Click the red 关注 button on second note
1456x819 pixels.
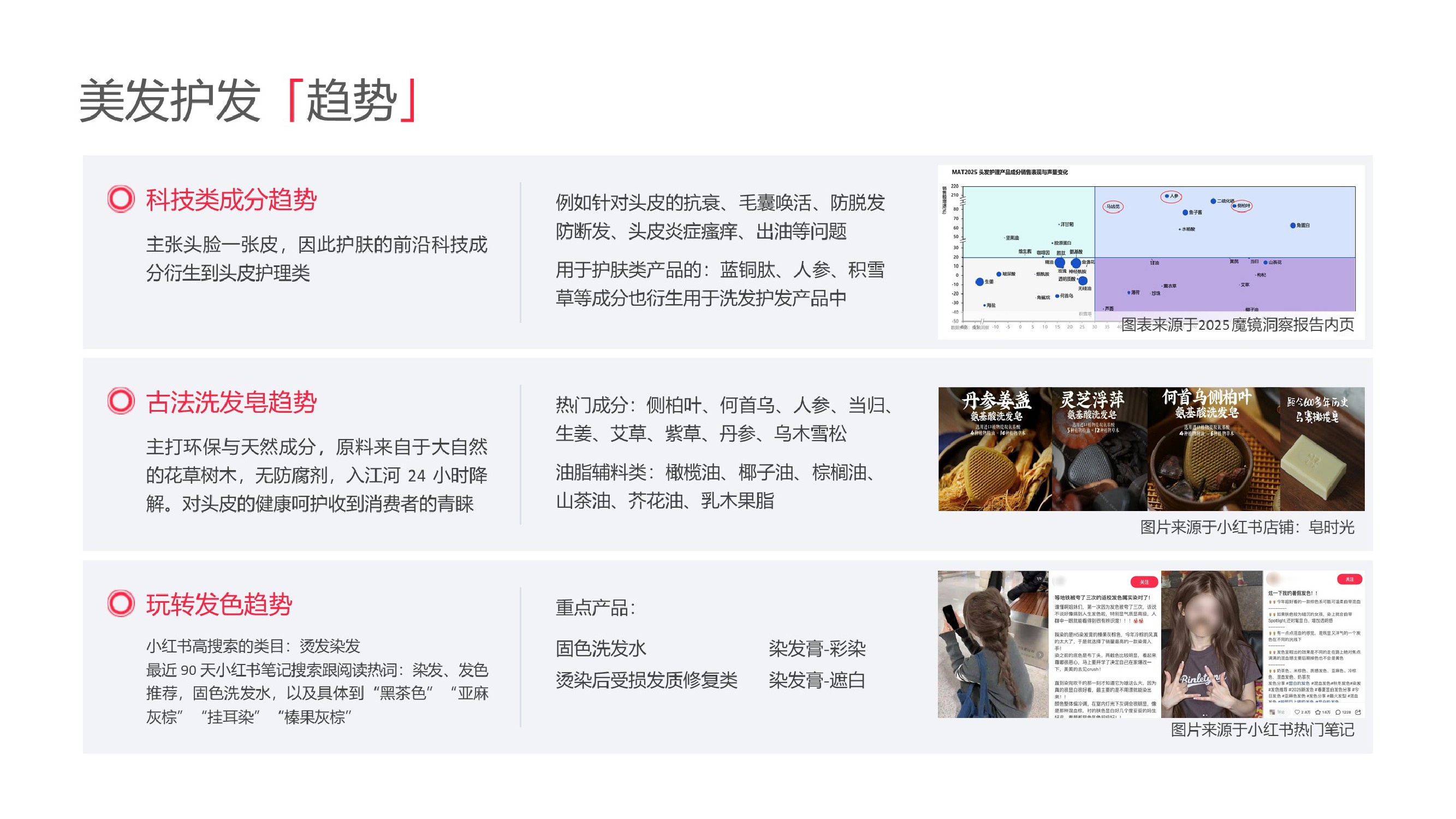point(1349,579)
